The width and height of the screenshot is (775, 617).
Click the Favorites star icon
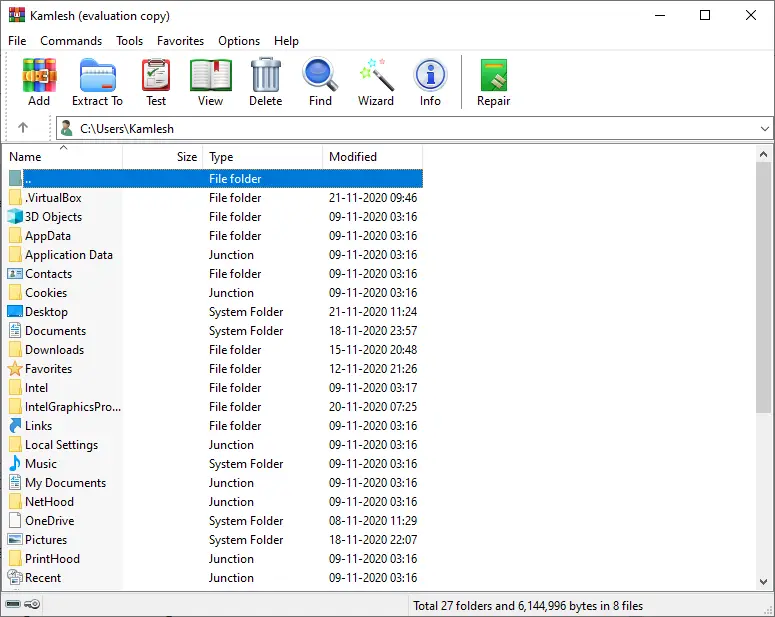[15, 368]
